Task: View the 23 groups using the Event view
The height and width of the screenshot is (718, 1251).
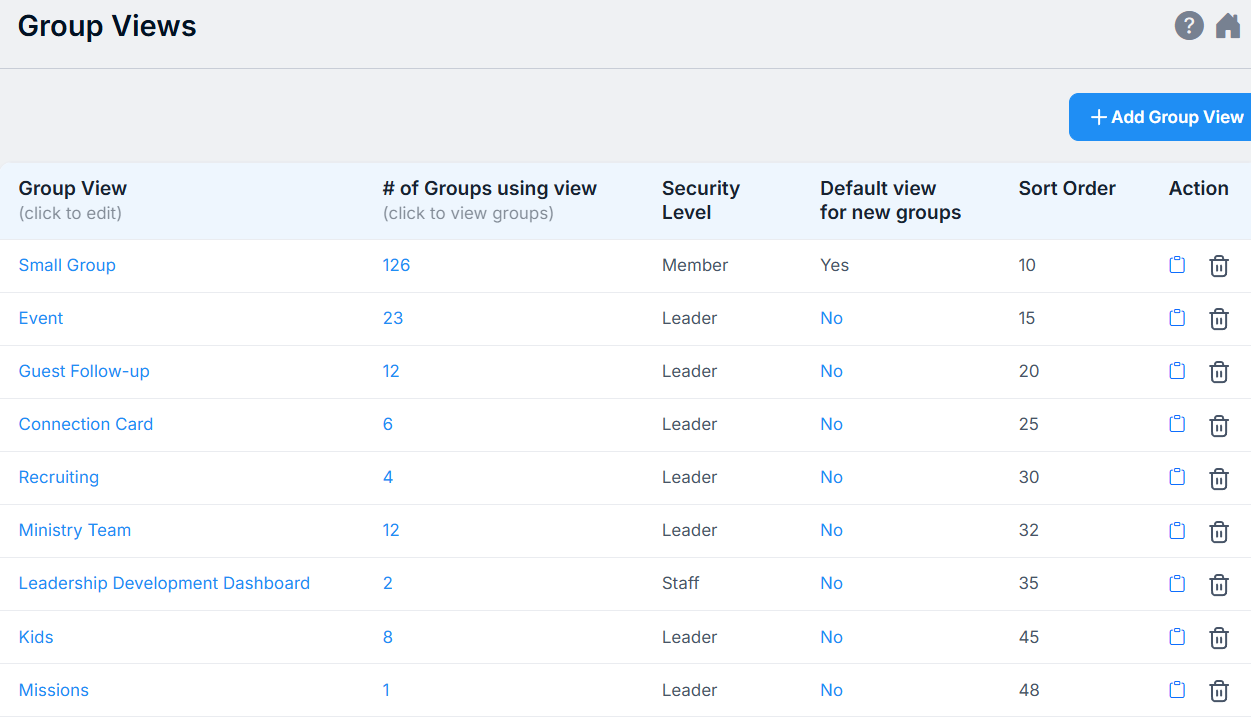Action: (393, 318)
